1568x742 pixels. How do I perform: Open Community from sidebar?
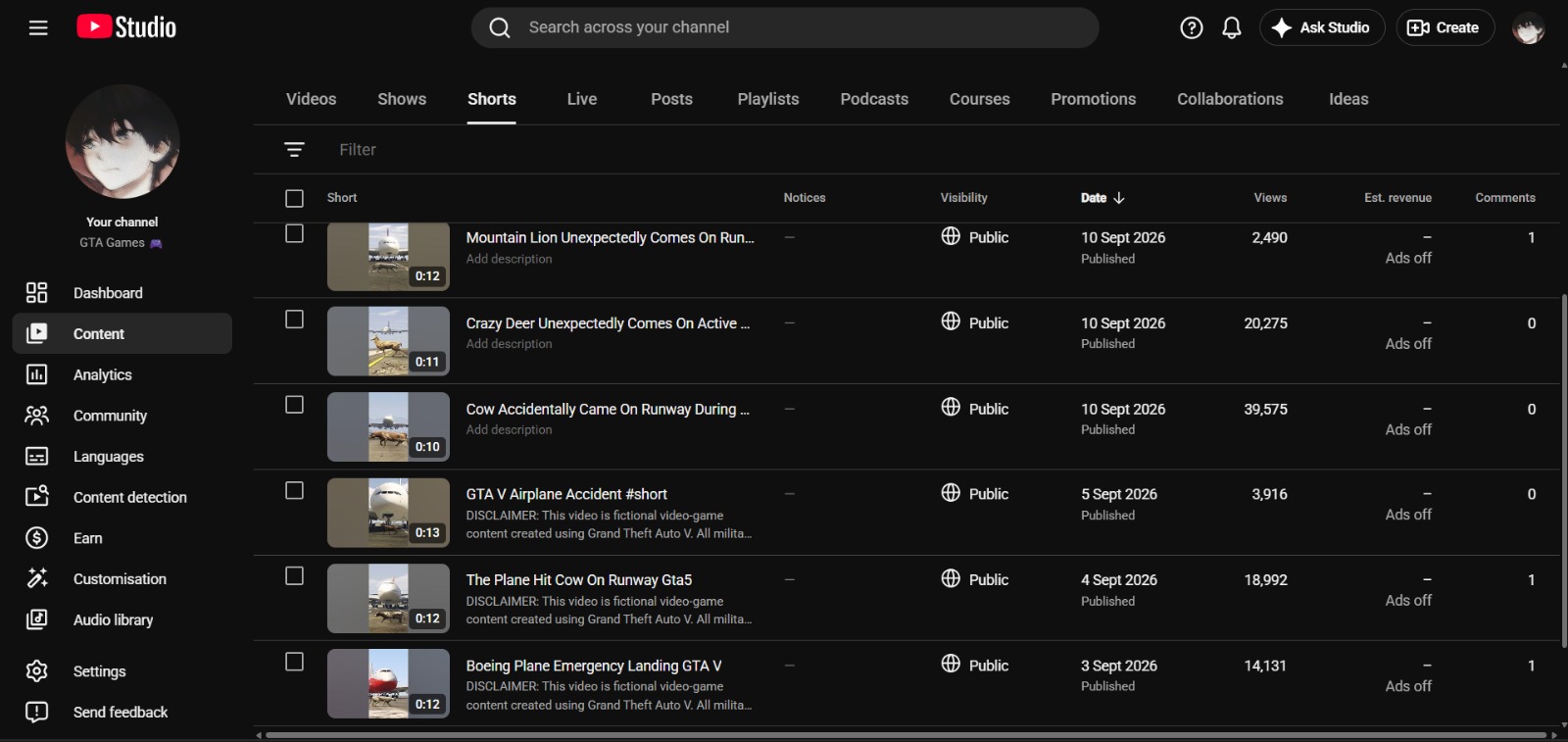[x=122, y=416]
